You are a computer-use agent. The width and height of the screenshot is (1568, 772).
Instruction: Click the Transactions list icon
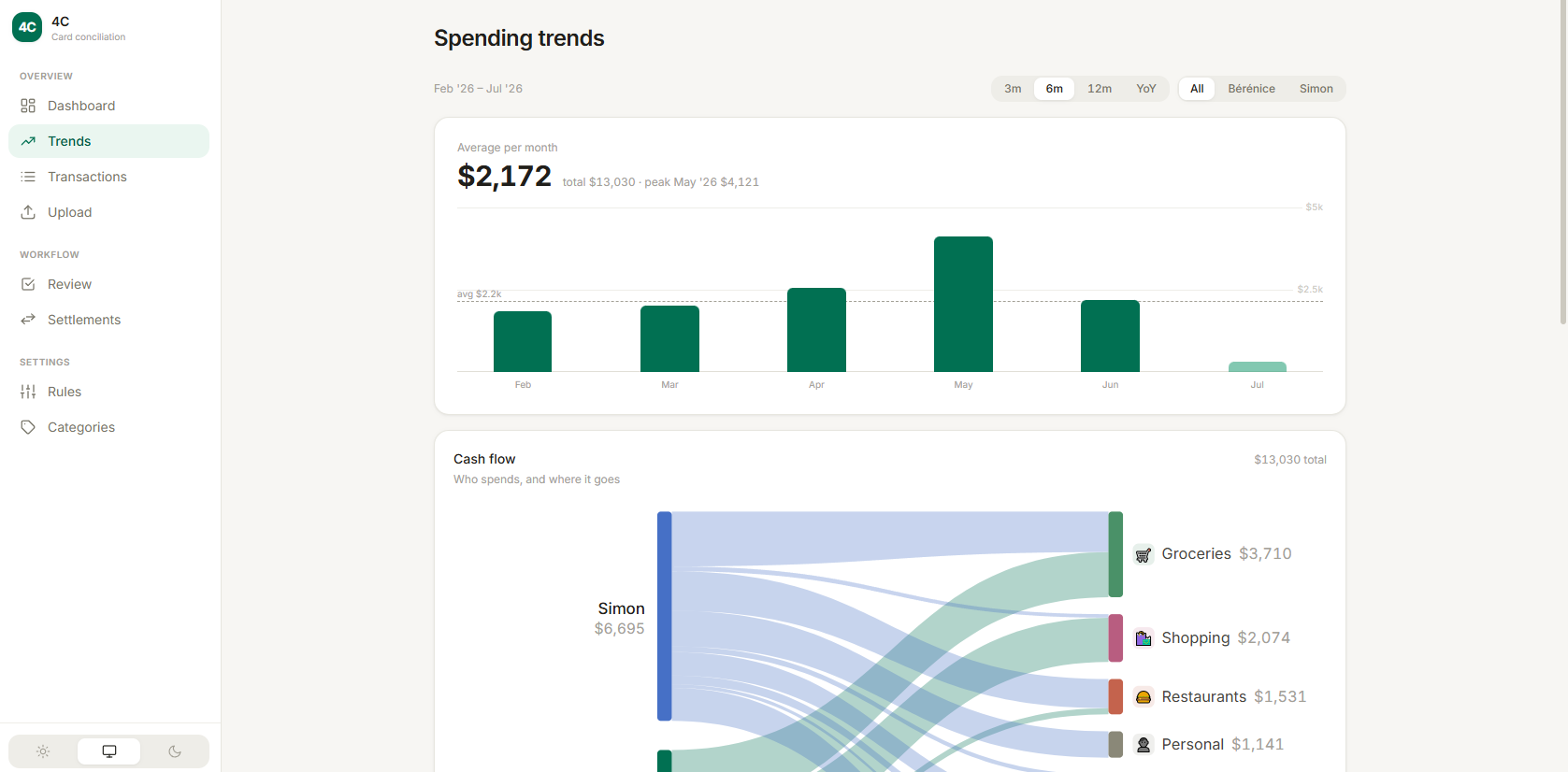[x=28, y=177]
